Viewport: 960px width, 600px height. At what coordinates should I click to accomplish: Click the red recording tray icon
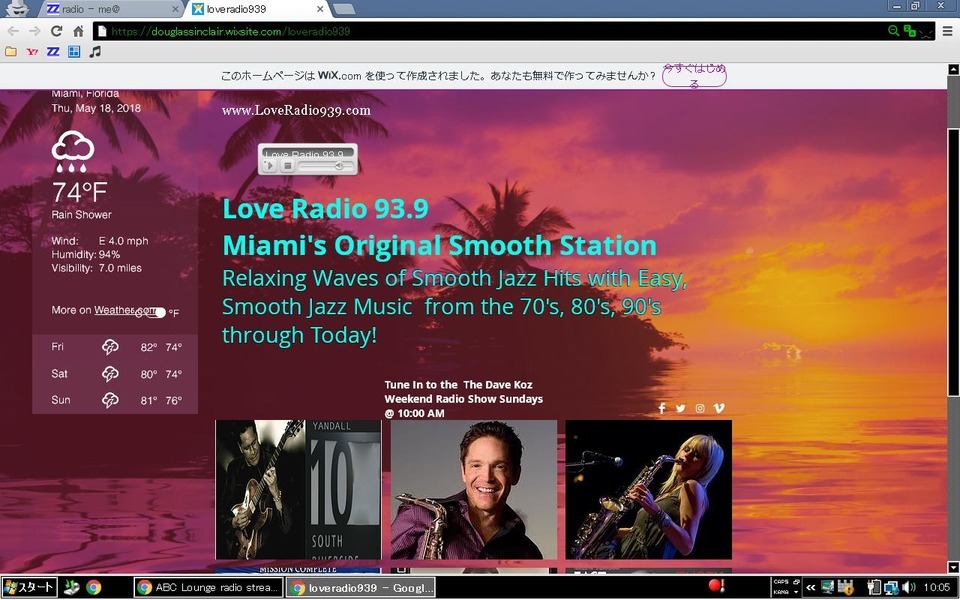tap(716, 587)
